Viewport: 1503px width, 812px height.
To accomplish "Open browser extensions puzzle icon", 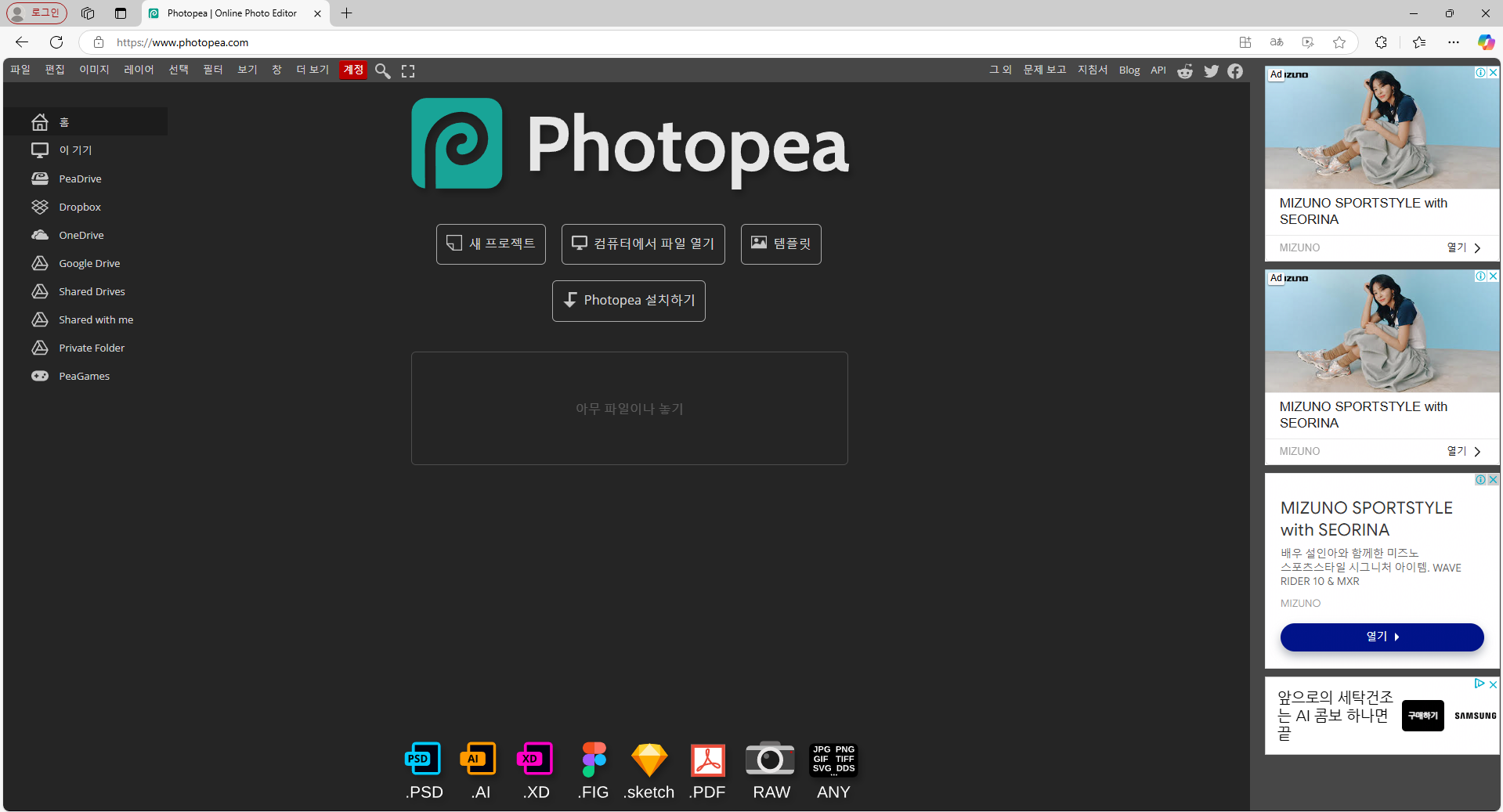I will (1381, 42).
